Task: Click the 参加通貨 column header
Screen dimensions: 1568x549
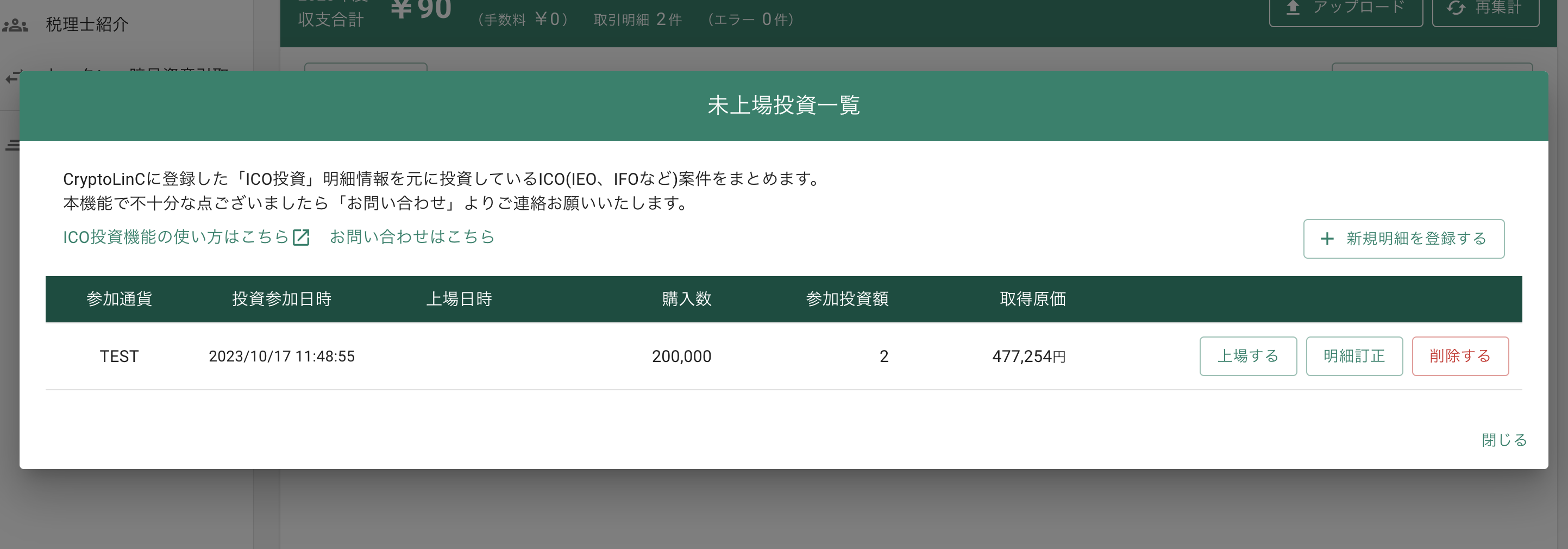Action: point(120,299)
